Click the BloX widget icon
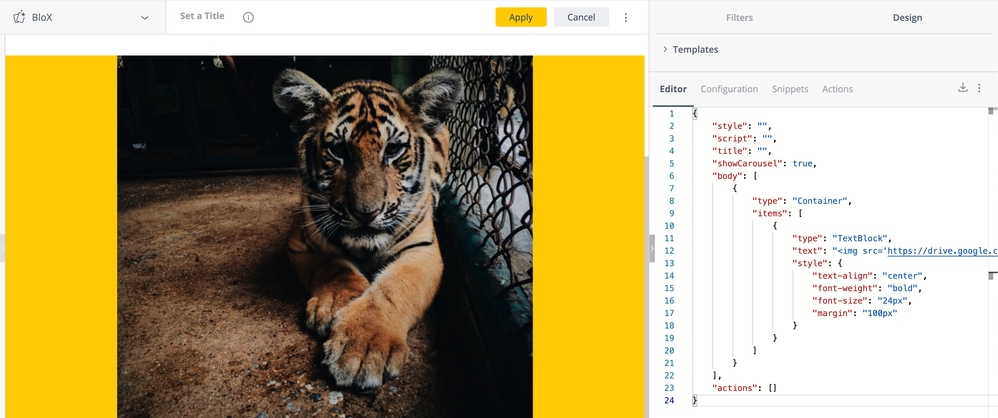 coord(18,17)
